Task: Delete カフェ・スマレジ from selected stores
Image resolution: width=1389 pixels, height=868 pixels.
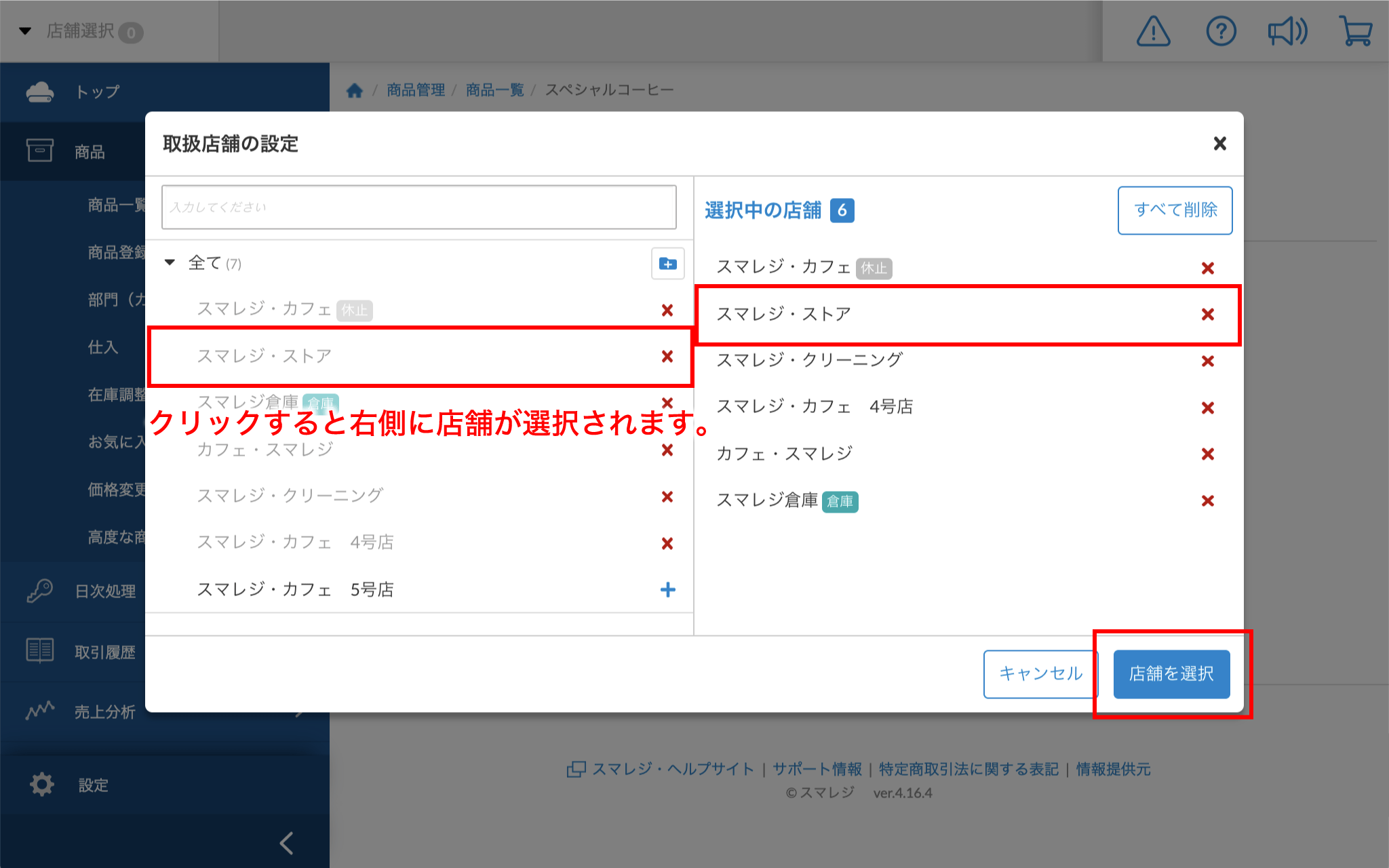Action: 1207,454
